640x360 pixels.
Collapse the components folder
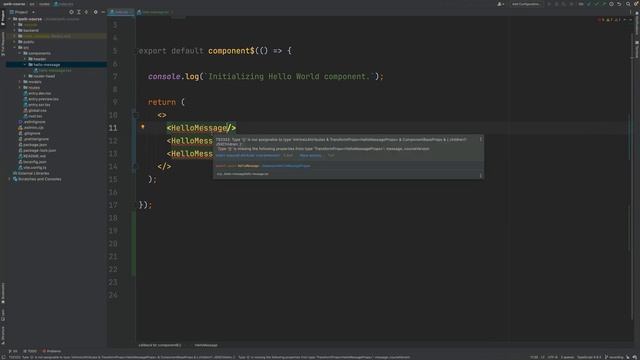pyautogui.click(x=20, y=53)
